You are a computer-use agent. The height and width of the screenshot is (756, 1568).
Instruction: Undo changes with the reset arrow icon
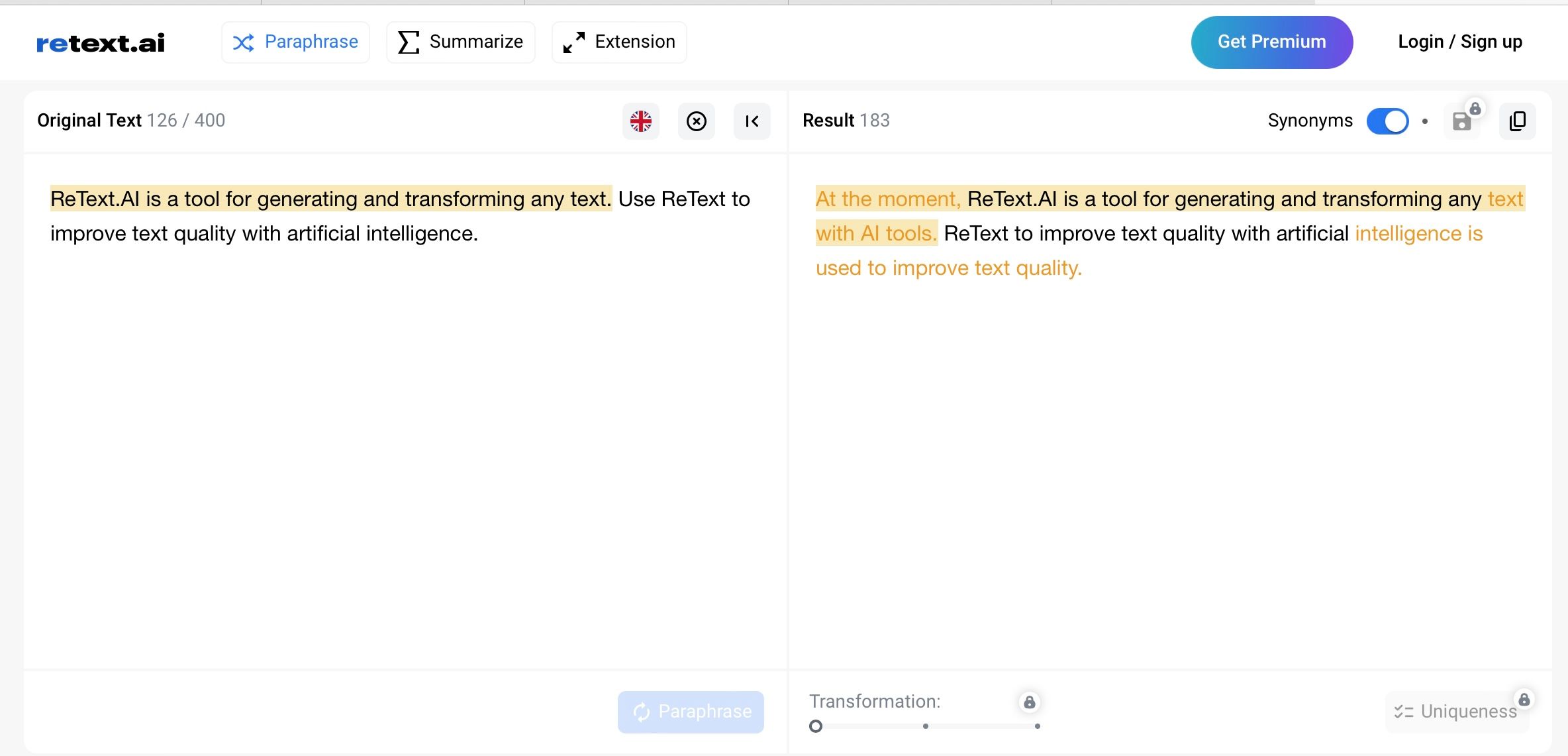pyautogui.click(x=752, y=121)
